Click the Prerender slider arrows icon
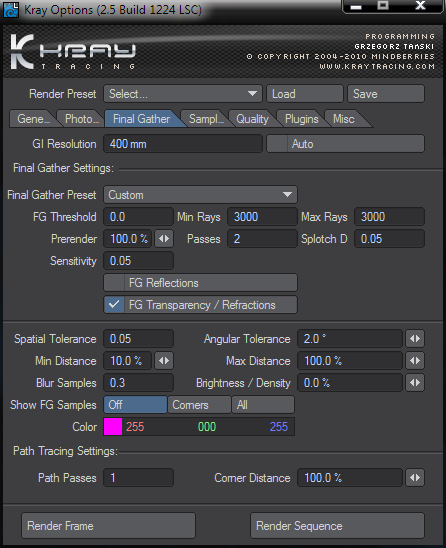This screenshot has width=446, height=548. click(164, 239)
